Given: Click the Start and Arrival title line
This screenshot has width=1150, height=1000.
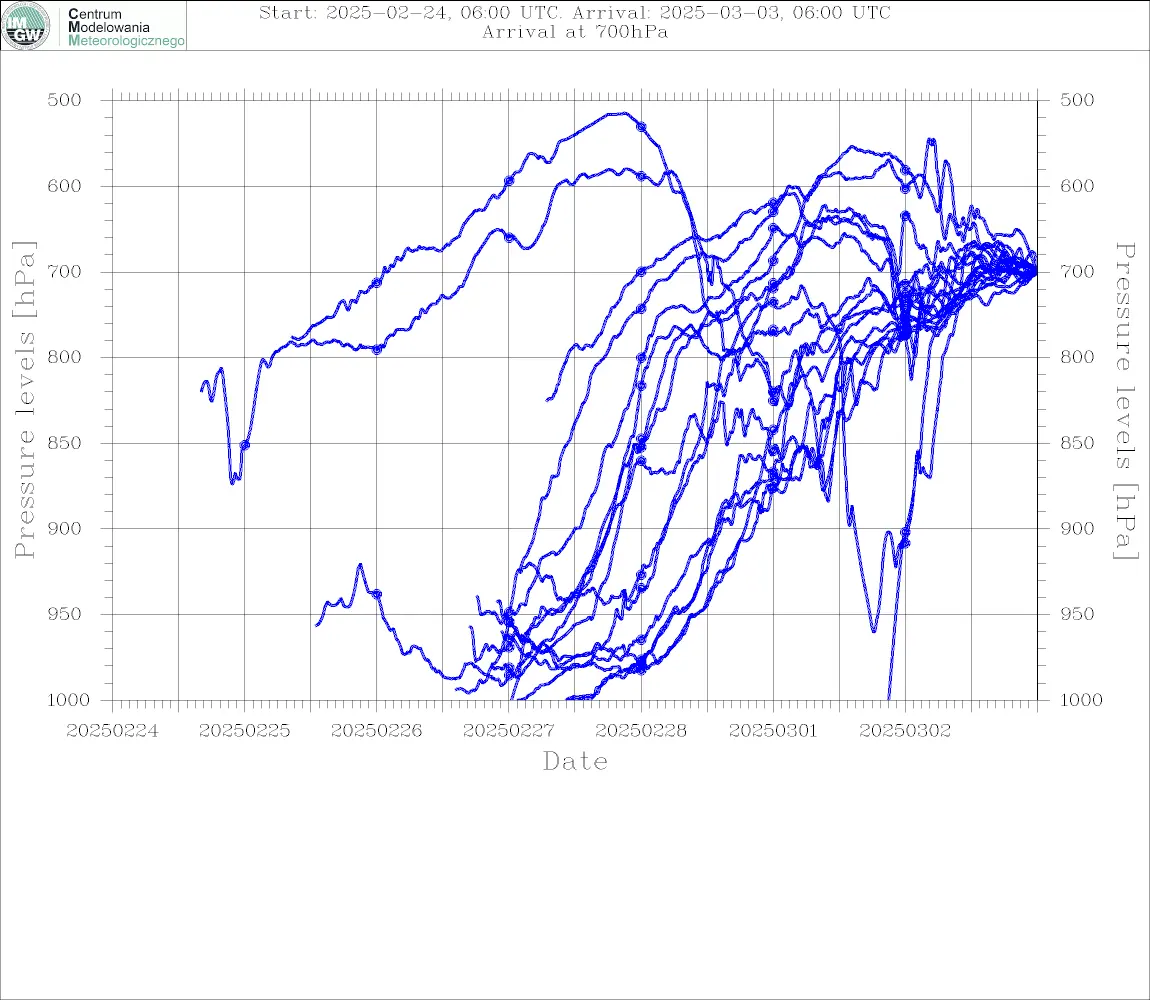Looking at the screenshot, I should coord(575,12).
